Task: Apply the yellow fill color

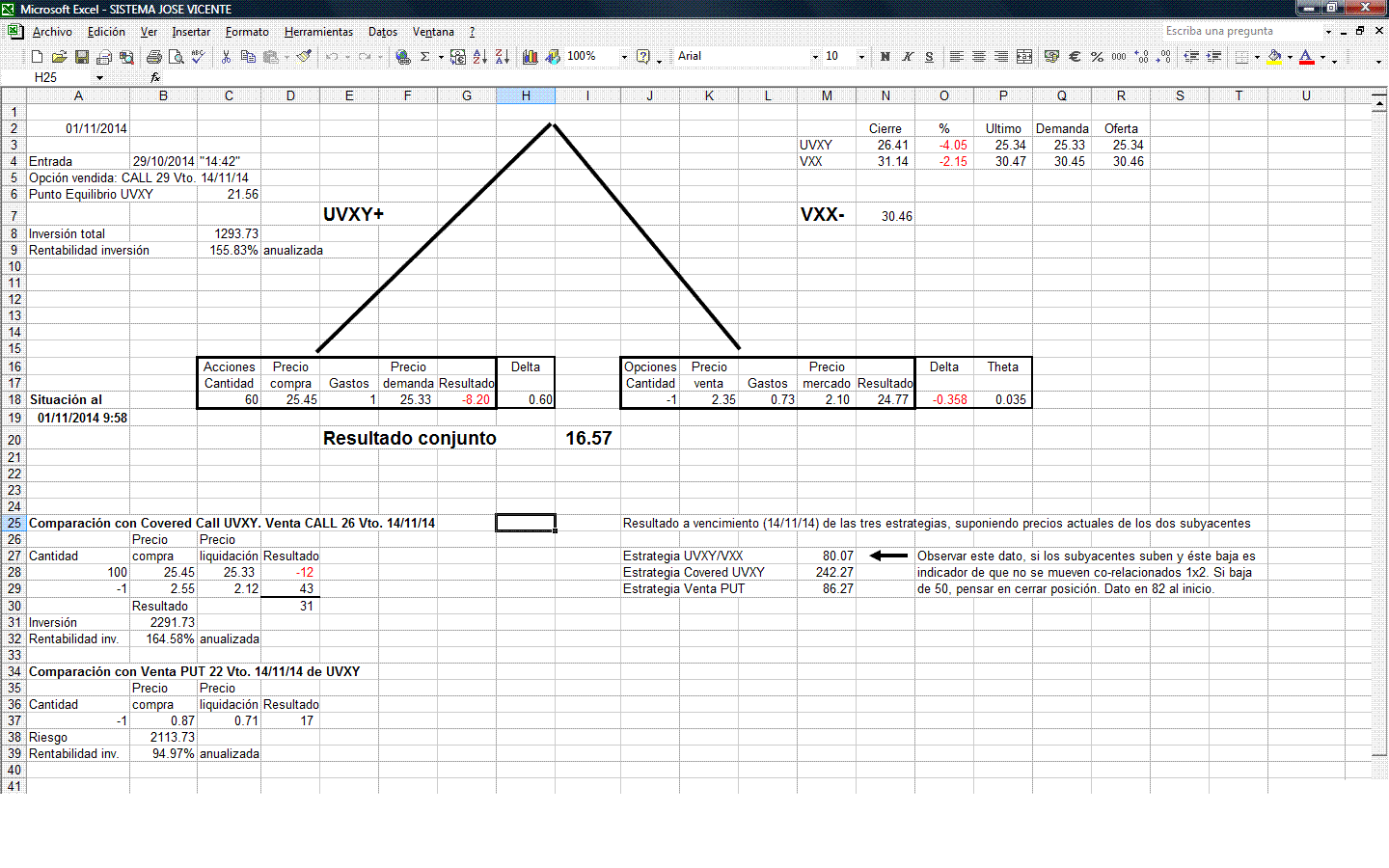Action: click(1275, 57)
